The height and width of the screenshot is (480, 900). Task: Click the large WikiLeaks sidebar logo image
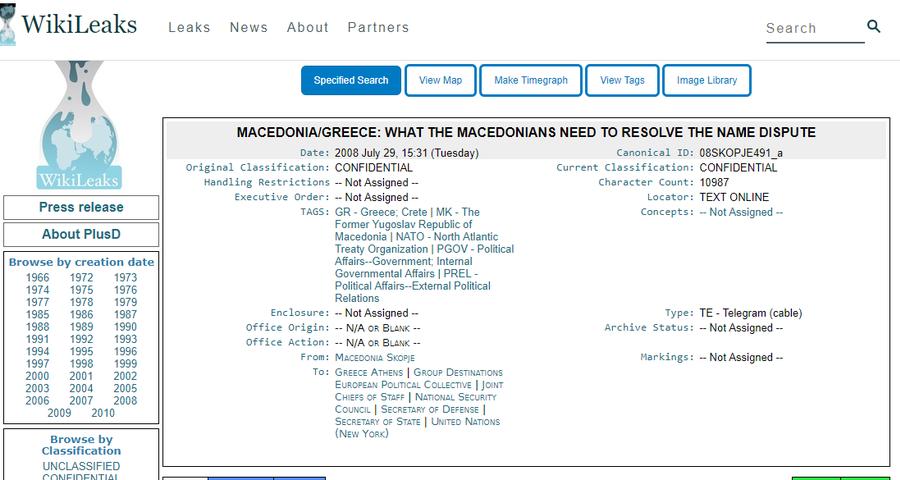(80, 126)
